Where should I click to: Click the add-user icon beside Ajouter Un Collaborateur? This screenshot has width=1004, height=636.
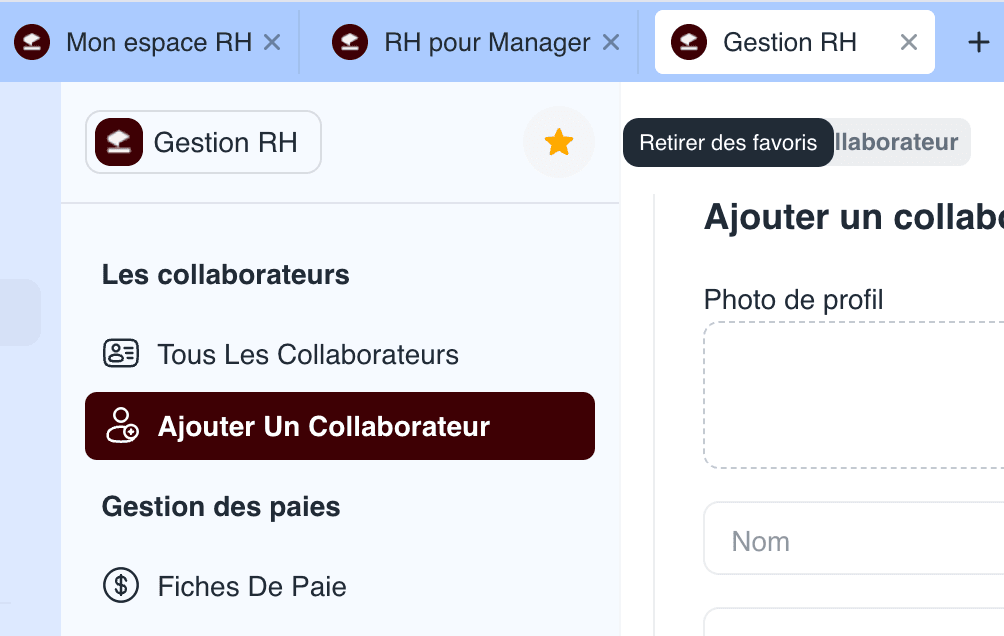(x=122, y=426)
